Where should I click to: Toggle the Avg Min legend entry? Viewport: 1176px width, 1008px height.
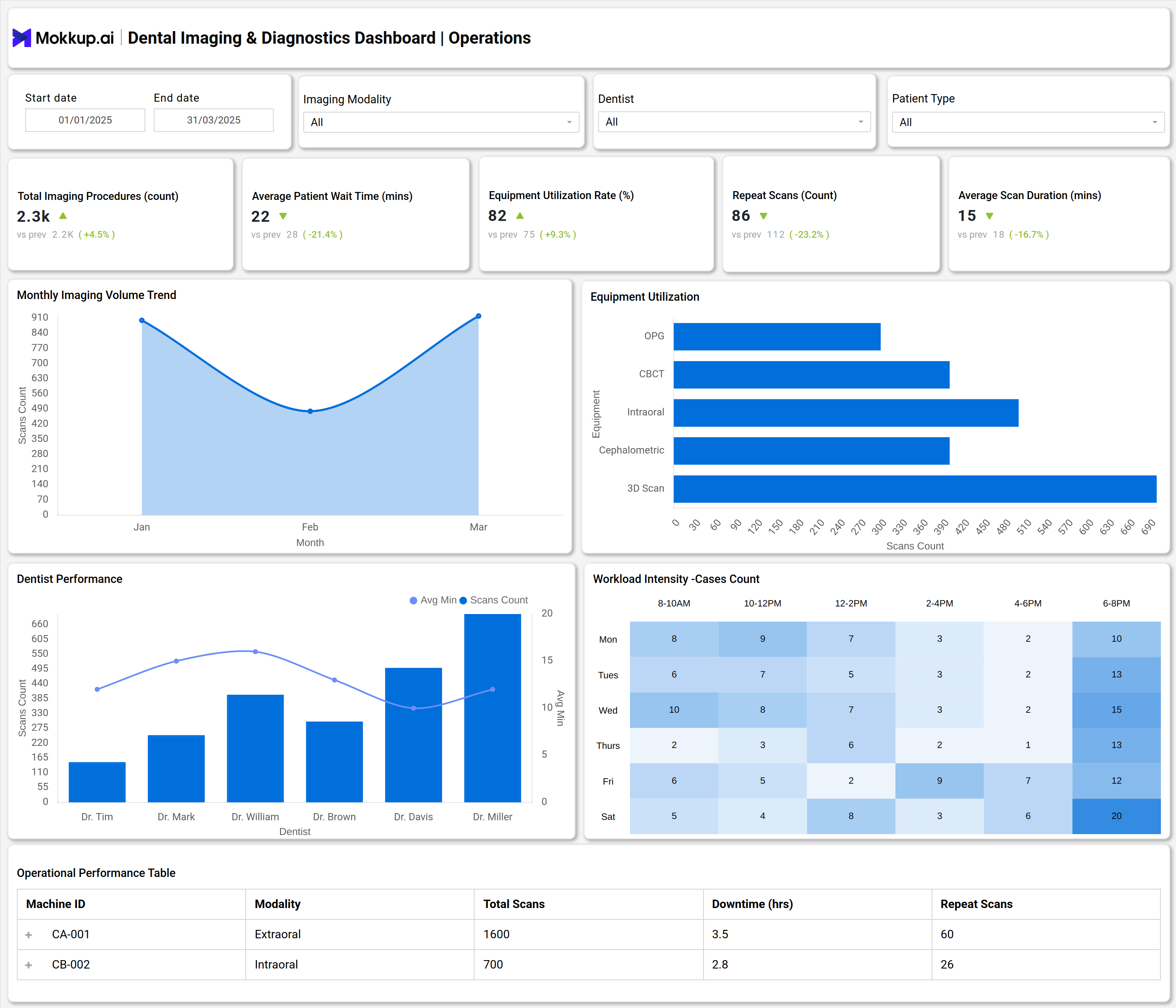click(x=433, y=600)
